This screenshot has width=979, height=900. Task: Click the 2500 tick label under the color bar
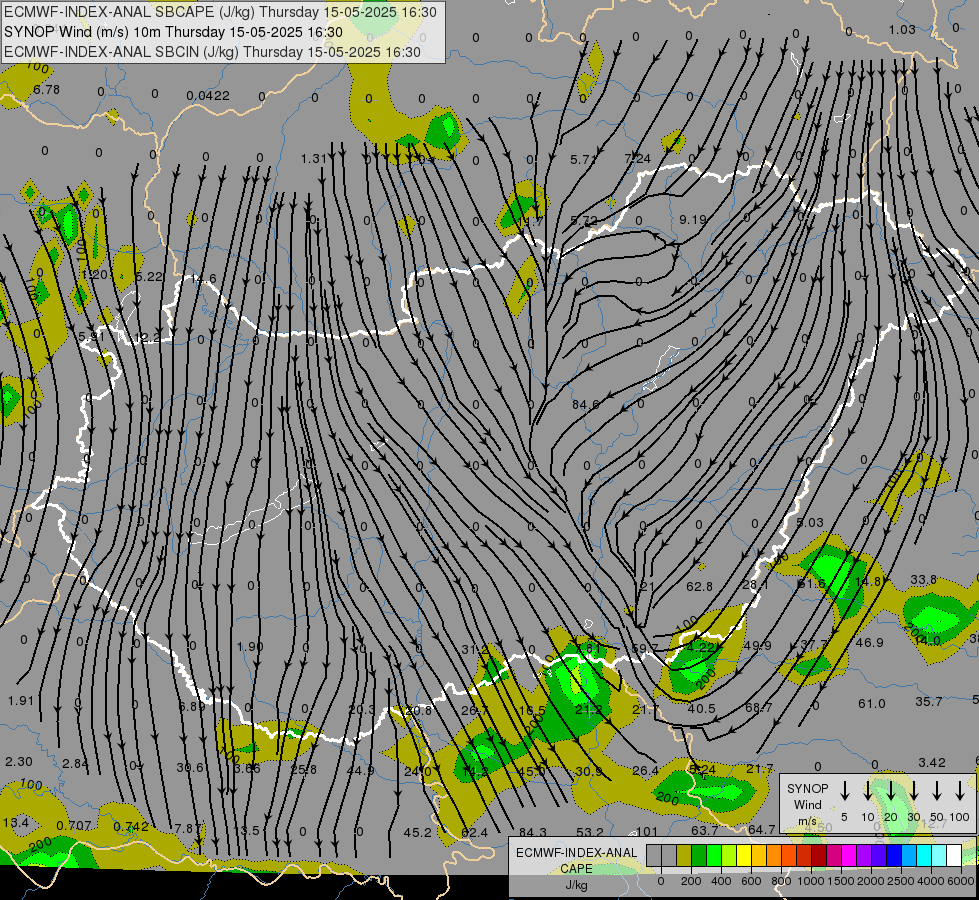901,881
